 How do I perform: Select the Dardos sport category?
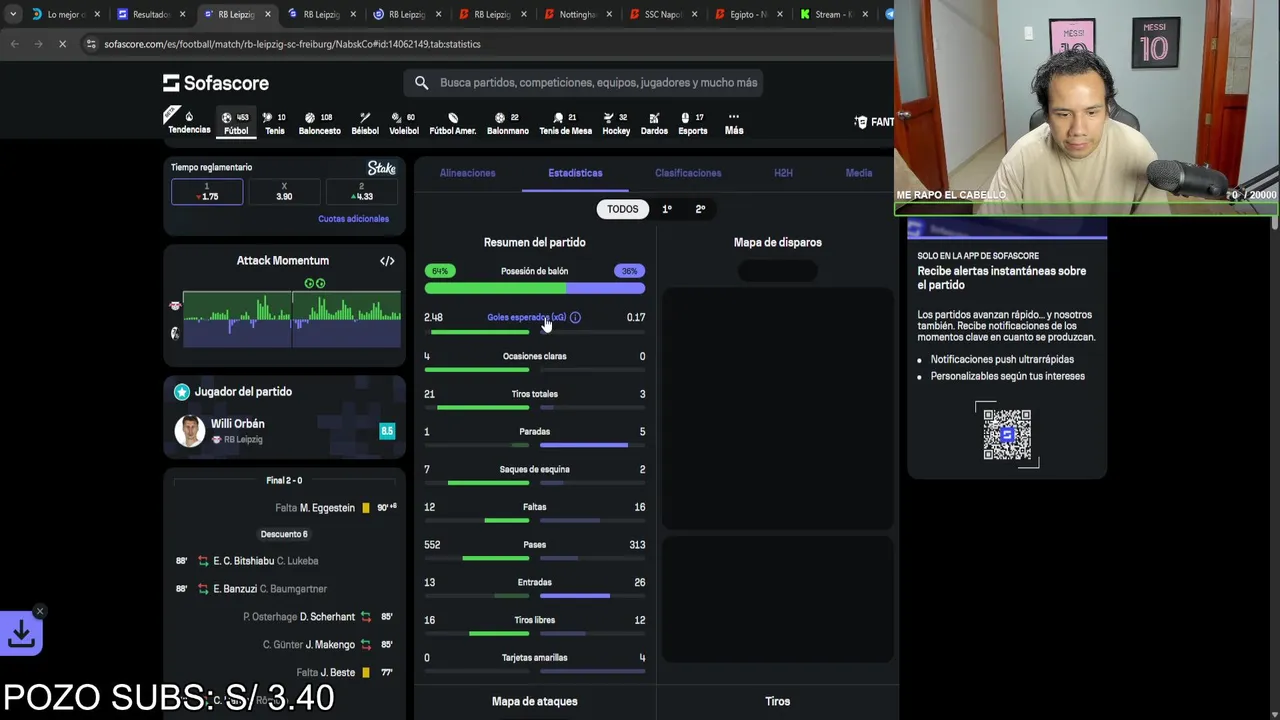[654, 123]
